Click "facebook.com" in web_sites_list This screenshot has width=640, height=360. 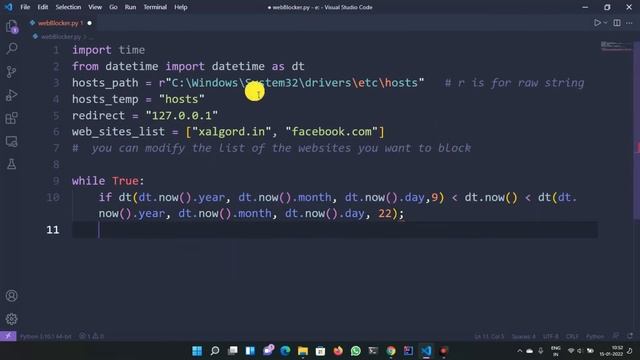point(331,132)
